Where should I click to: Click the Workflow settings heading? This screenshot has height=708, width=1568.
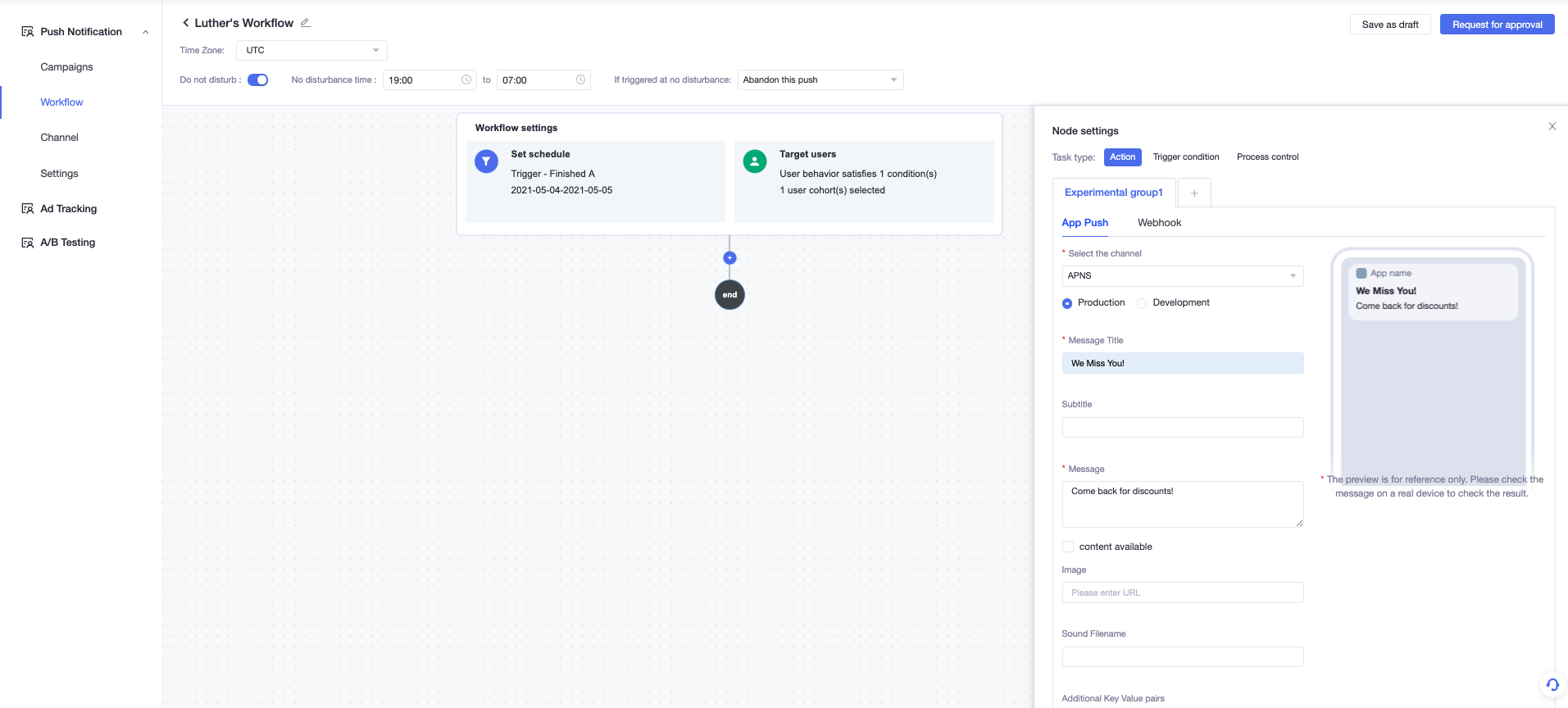coord(516,128)
